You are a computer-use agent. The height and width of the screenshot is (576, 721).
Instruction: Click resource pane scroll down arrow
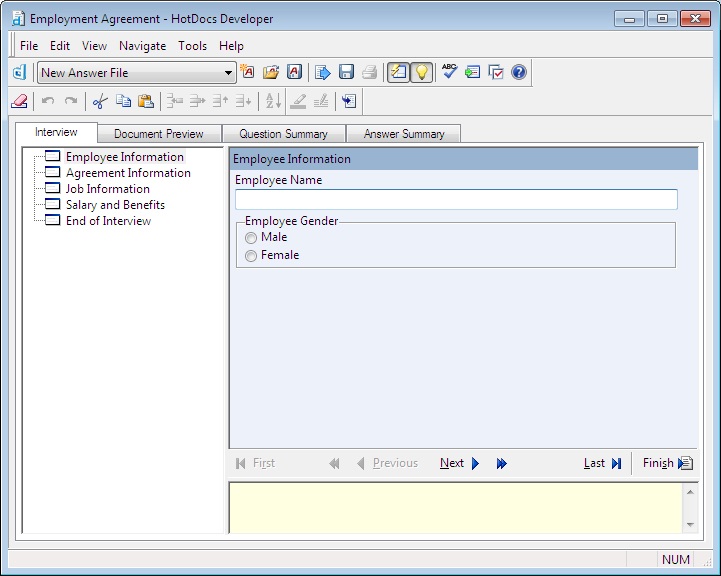pyautogui.click(x=690, y=525)
